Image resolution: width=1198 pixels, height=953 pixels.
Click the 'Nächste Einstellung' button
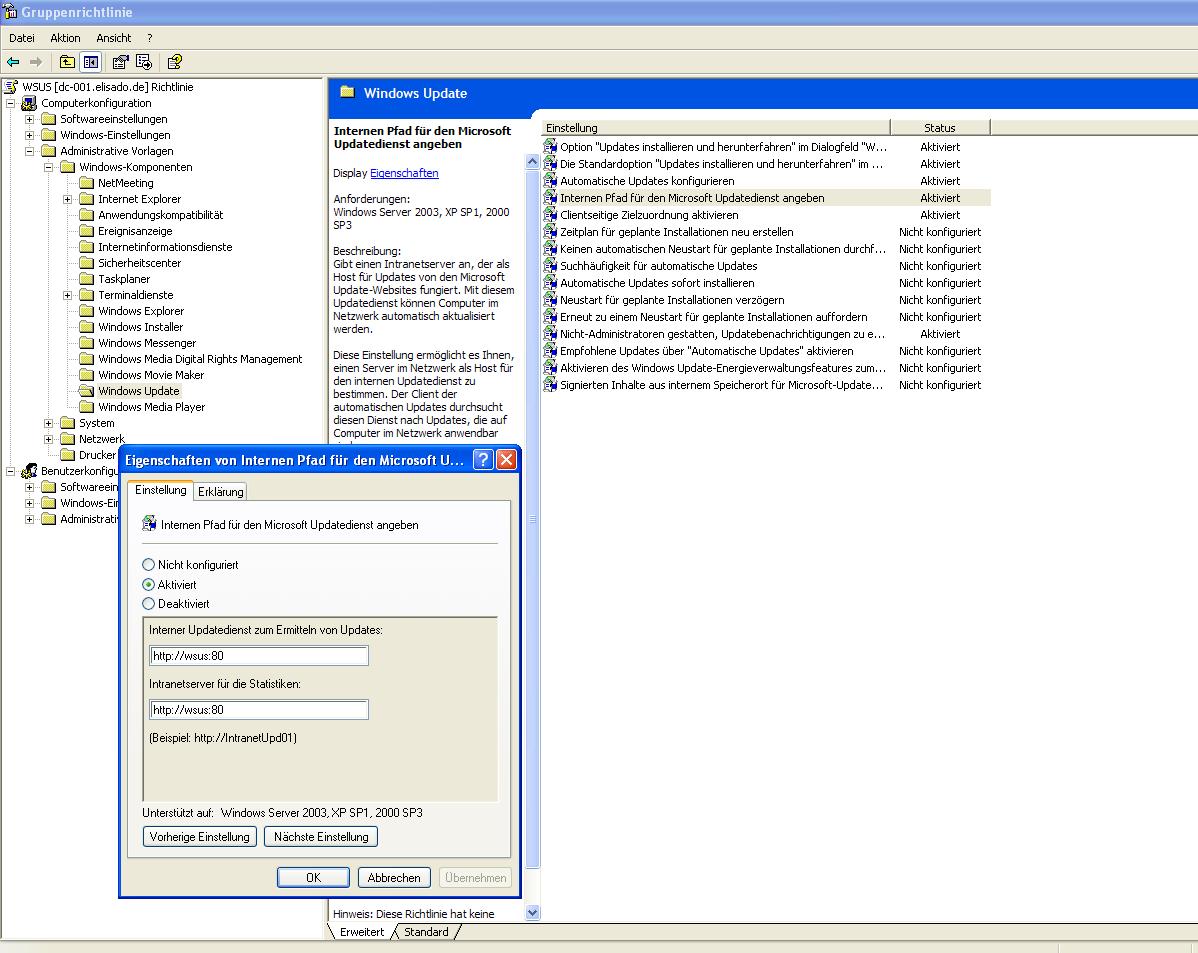[321, 836]
